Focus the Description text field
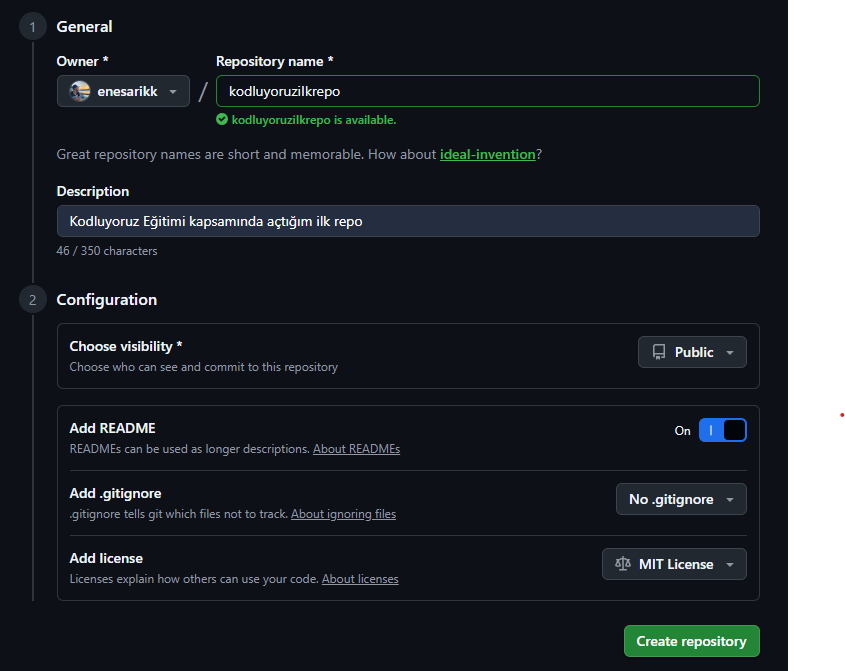The image size is (845, 671). click(408, 221)
